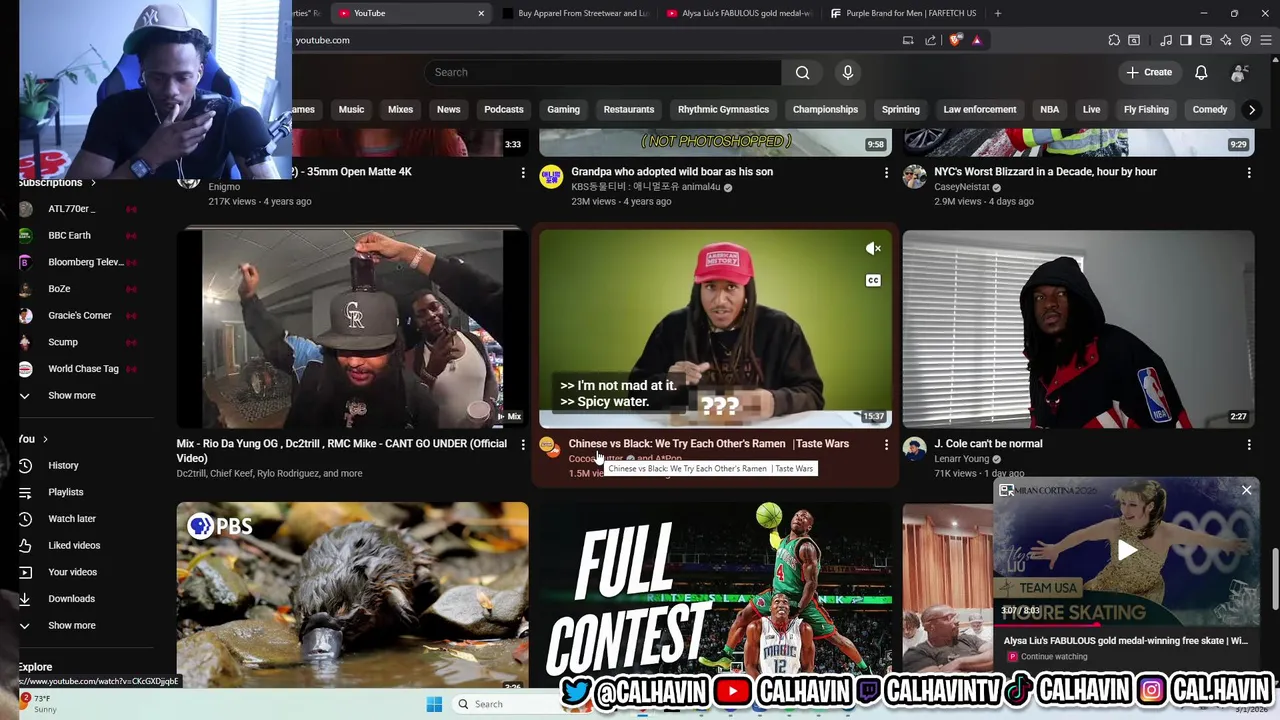Click Continue watching in the miniplayer
The width and height of the screenshot is (1280, 720).
1054,657
